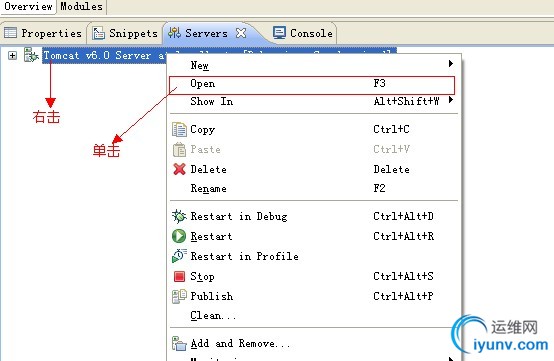Screen dimensions: 554x361
Task: Click the arrow beside Show In
Action: (450, 100)
